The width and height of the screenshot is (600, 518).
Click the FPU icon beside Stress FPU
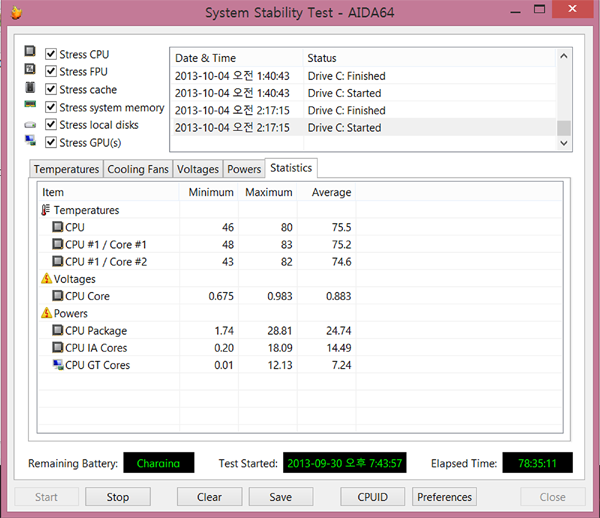pos(30,69)
